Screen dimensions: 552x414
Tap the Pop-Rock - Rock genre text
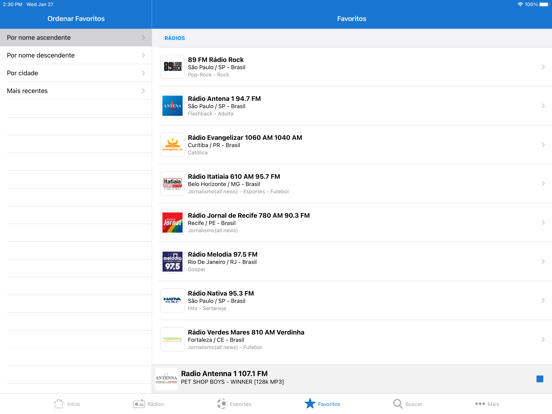[x=208, y=75]
